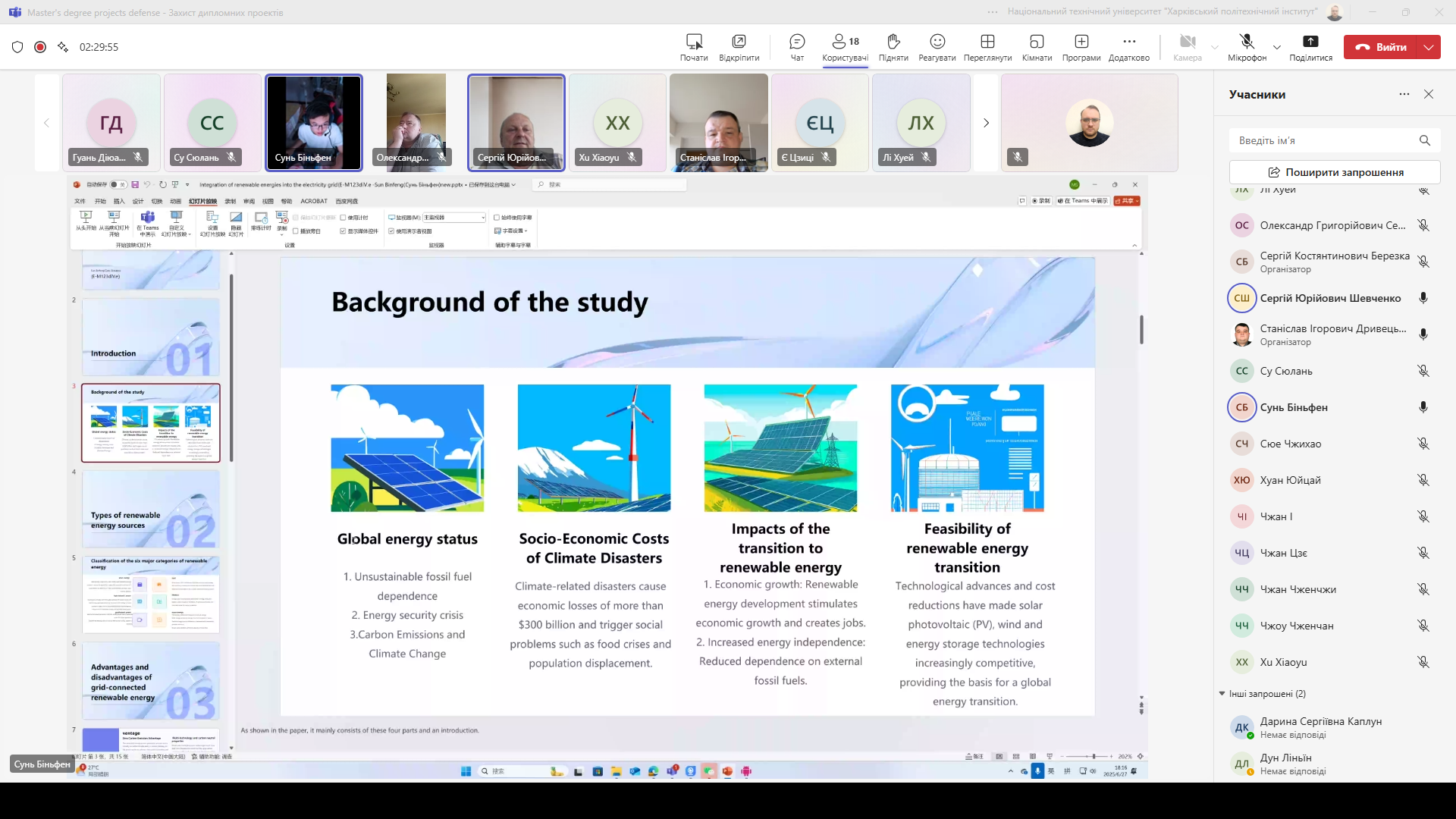Click Поширити запрошення (Share invite) button
The image size is (1456, 819).
click(1334, 172)
